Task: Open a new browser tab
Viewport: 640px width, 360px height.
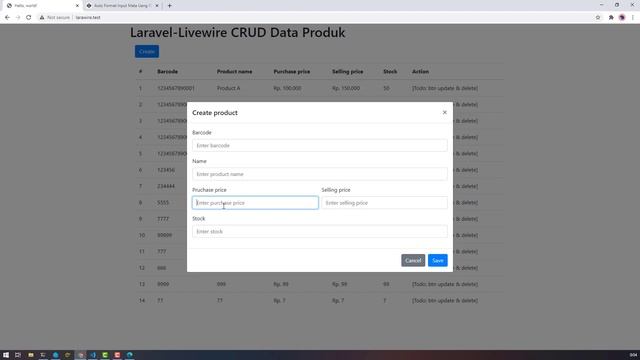Action: [169, 6]
